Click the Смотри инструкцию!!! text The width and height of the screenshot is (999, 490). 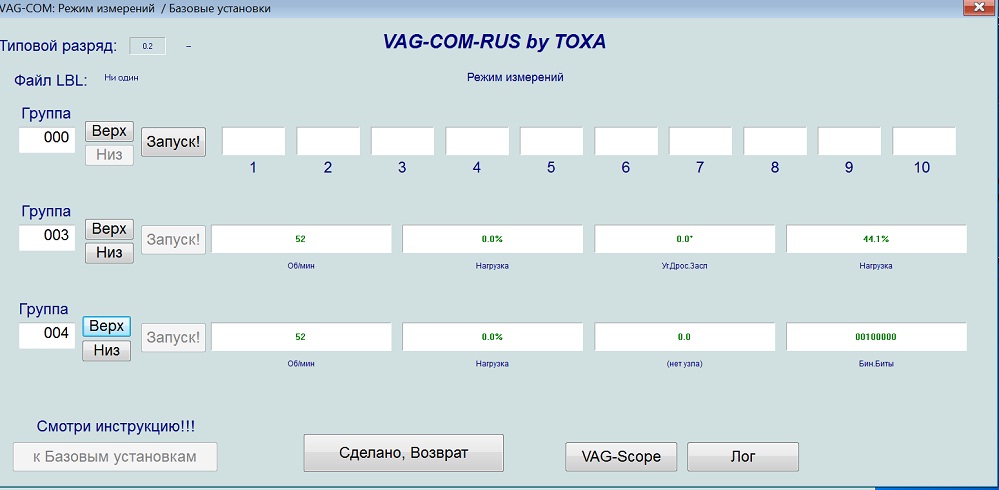tap(116, 427)
